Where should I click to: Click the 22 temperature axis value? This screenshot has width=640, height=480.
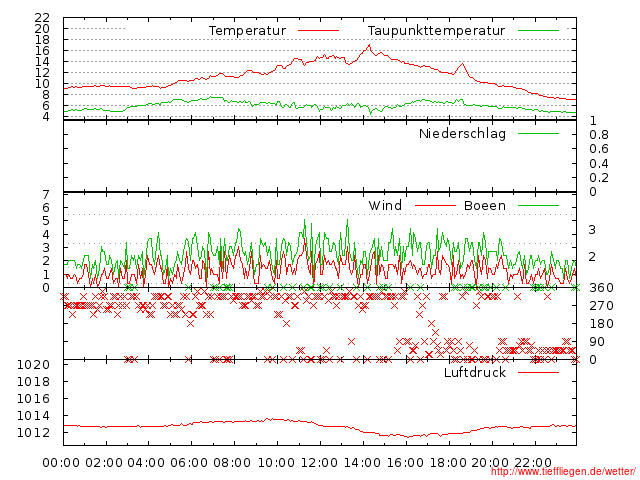tap(42, 18)
